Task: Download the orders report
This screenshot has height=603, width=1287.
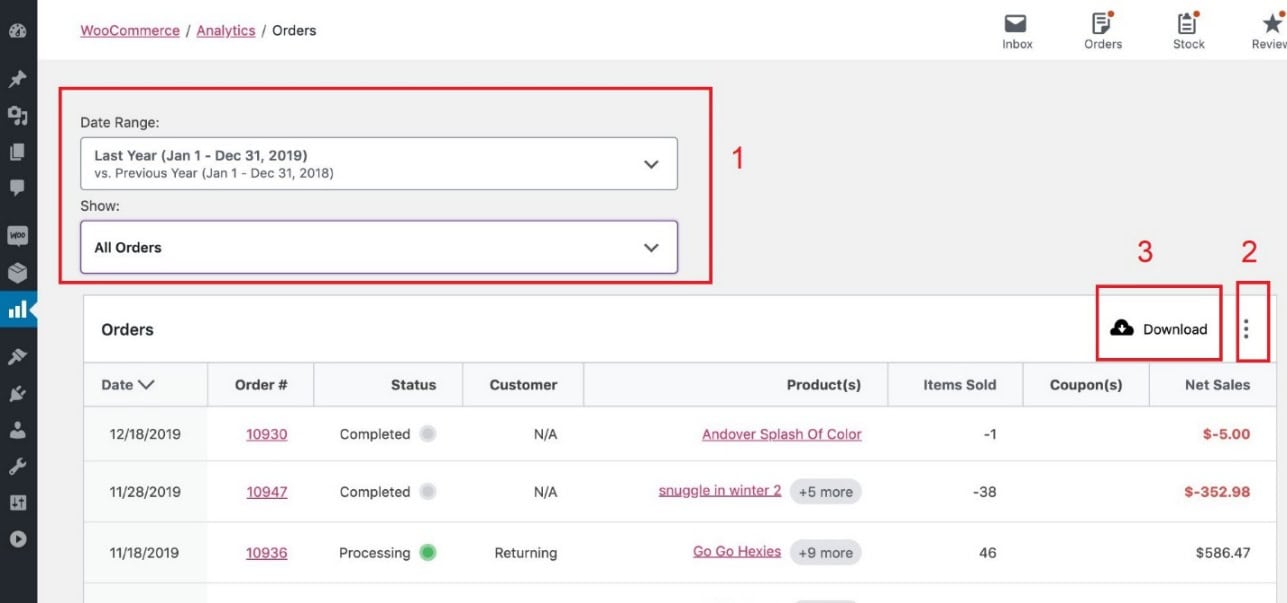Action: click(1158, 328)
